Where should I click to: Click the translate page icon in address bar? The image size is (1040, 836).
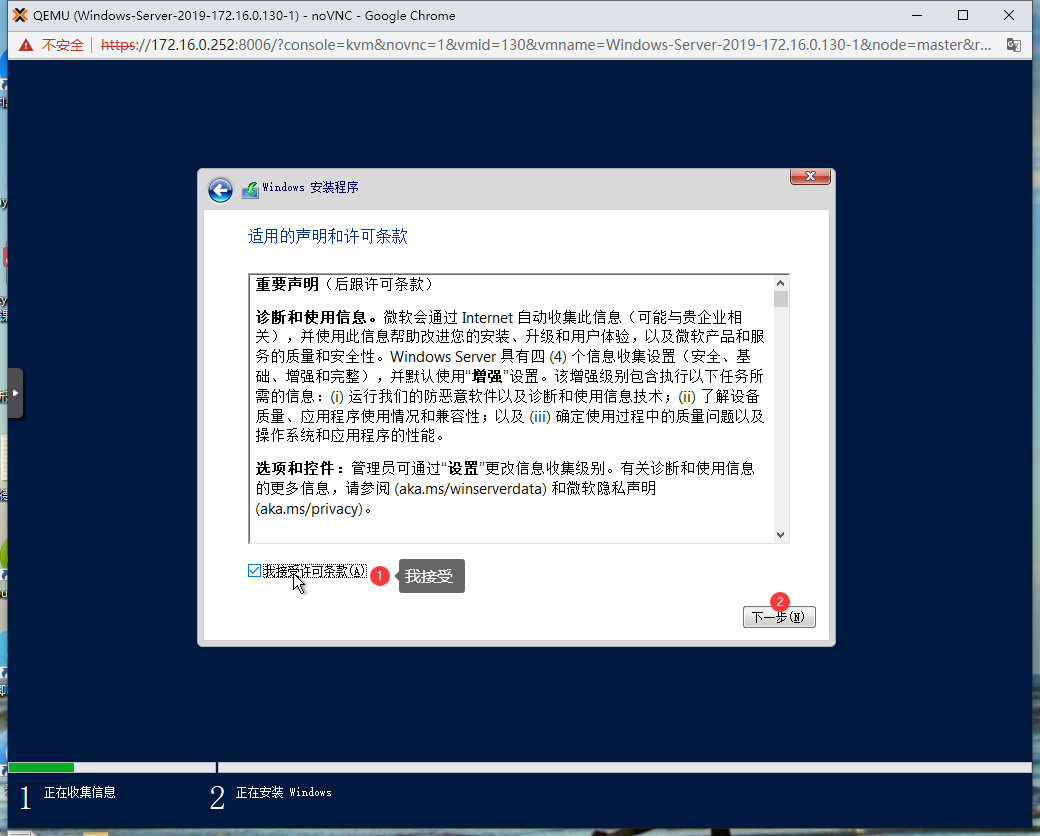point(1013,45)
